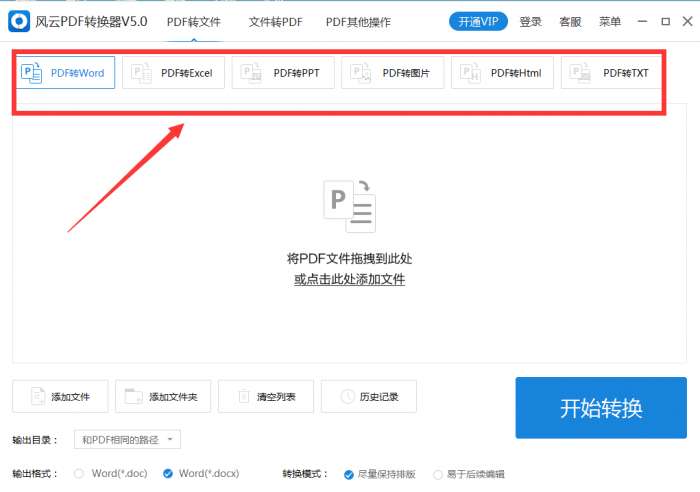700x492 pixels.
Task: Open the PDF其他操作 tab
Action: [x=358, y=22]
